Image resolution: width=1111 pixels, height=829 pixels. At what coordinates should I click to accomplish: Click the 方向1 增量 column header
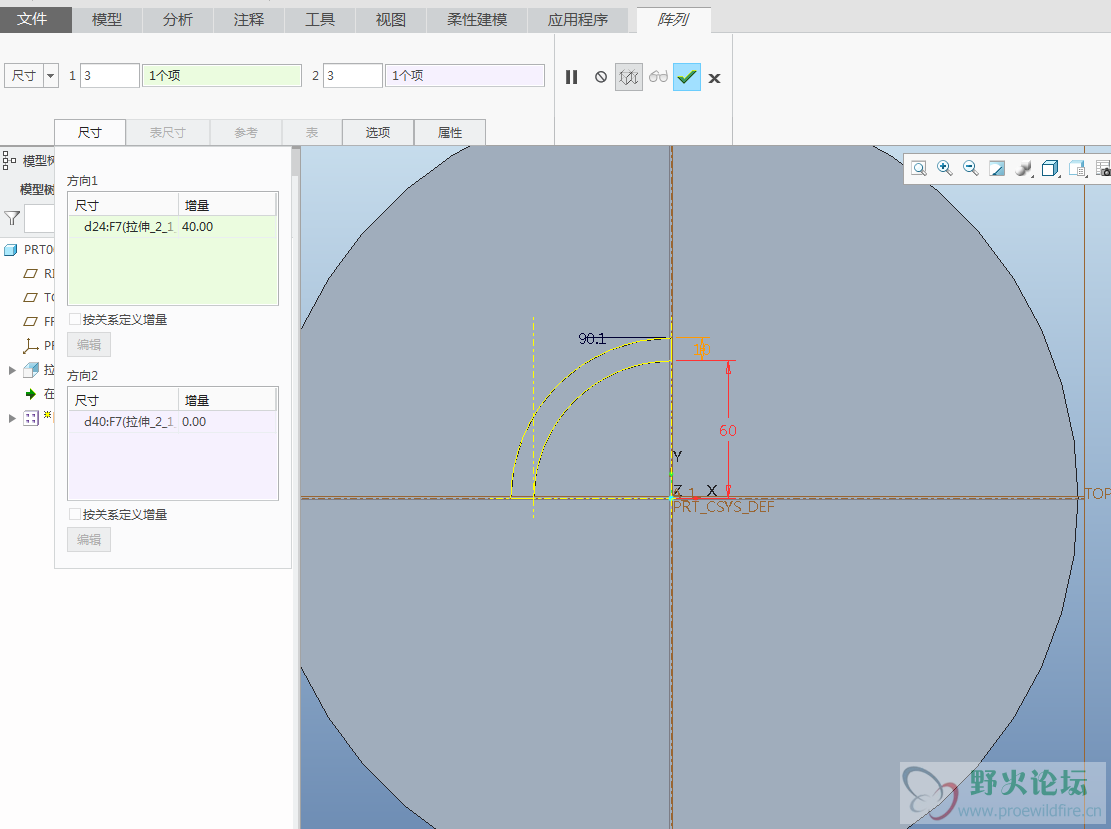[227, 205]
